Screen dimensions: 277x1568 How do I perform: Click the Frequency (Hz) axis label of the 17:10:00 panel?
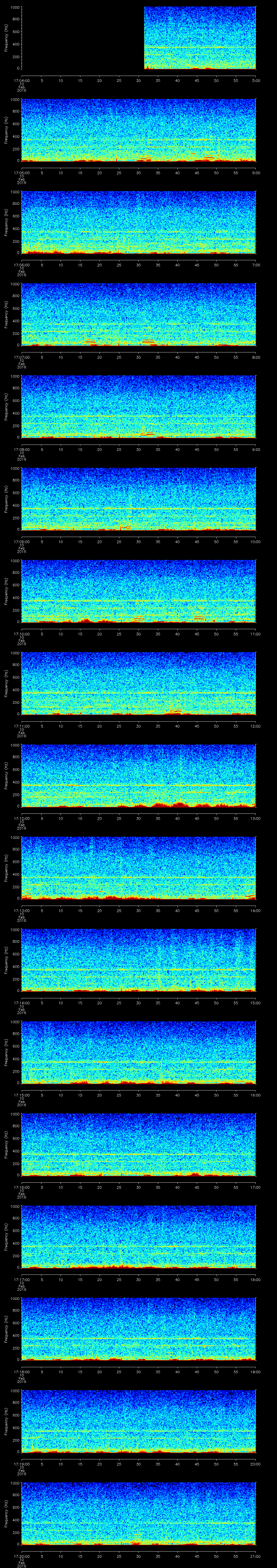(x=7, y=591)
